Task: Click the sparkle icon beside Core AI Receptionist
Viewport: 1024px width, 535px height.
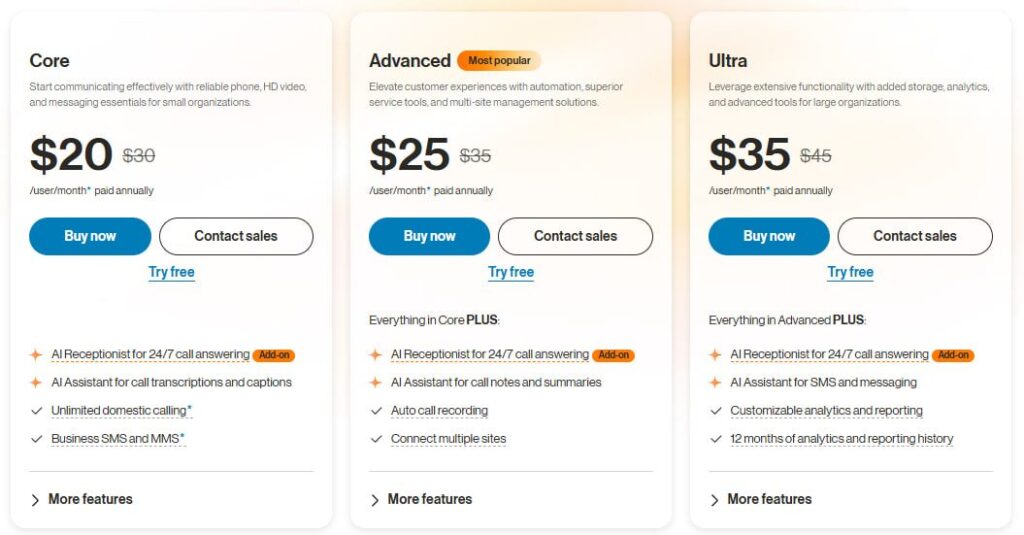Action: point(36,355)
